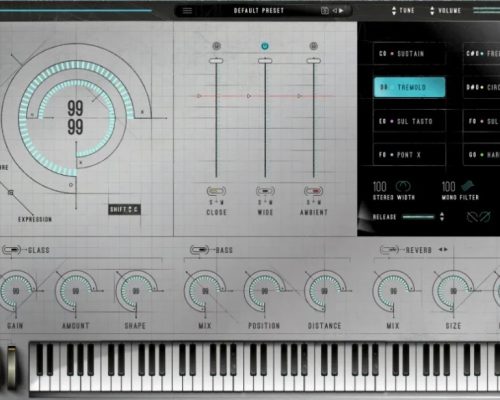Screen dimensions: 500x400
Task: Click the small square icon on Expression line
Action: coord(11,192)
